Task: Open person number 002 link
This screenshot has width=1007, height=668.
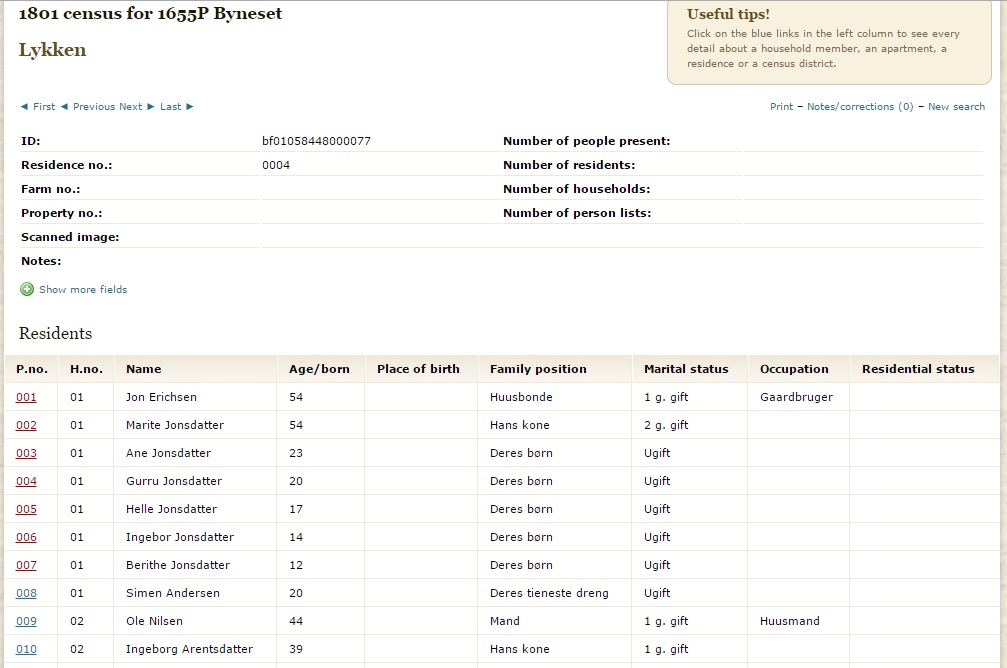Action: click(26, 425)
